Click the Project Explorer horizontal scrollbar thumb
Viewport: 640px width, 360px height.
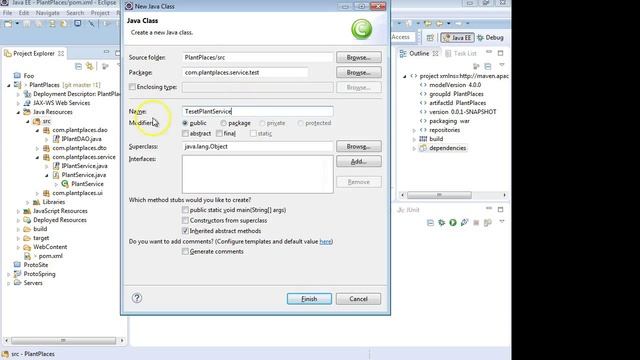[x=63, y=340]
